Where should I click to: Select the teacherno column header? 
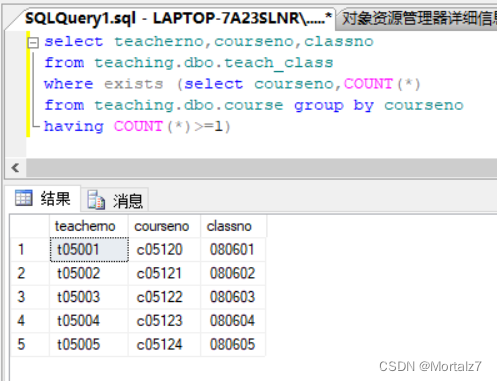(89, 226)
